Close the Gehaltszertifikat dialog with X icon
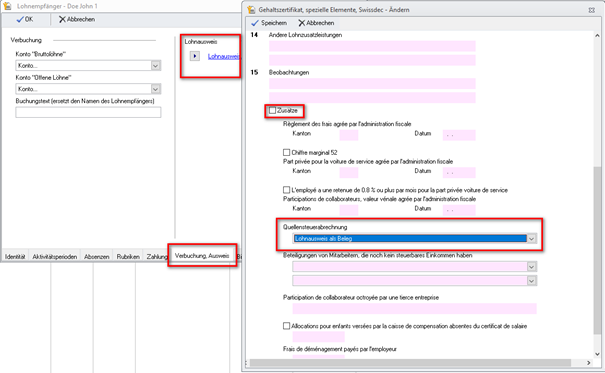This screenshot has width=605, height=373. (591, 10)
